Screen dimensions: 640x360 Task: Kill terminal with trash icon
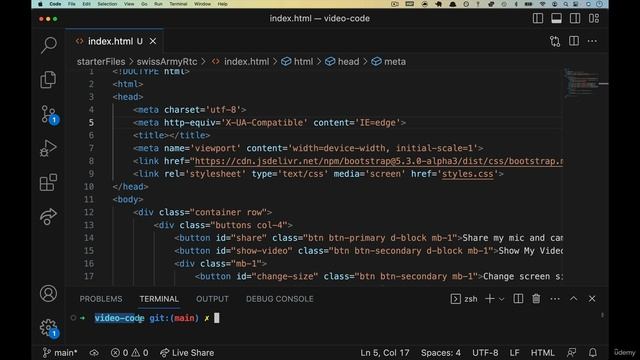click(x=536, y=299)
